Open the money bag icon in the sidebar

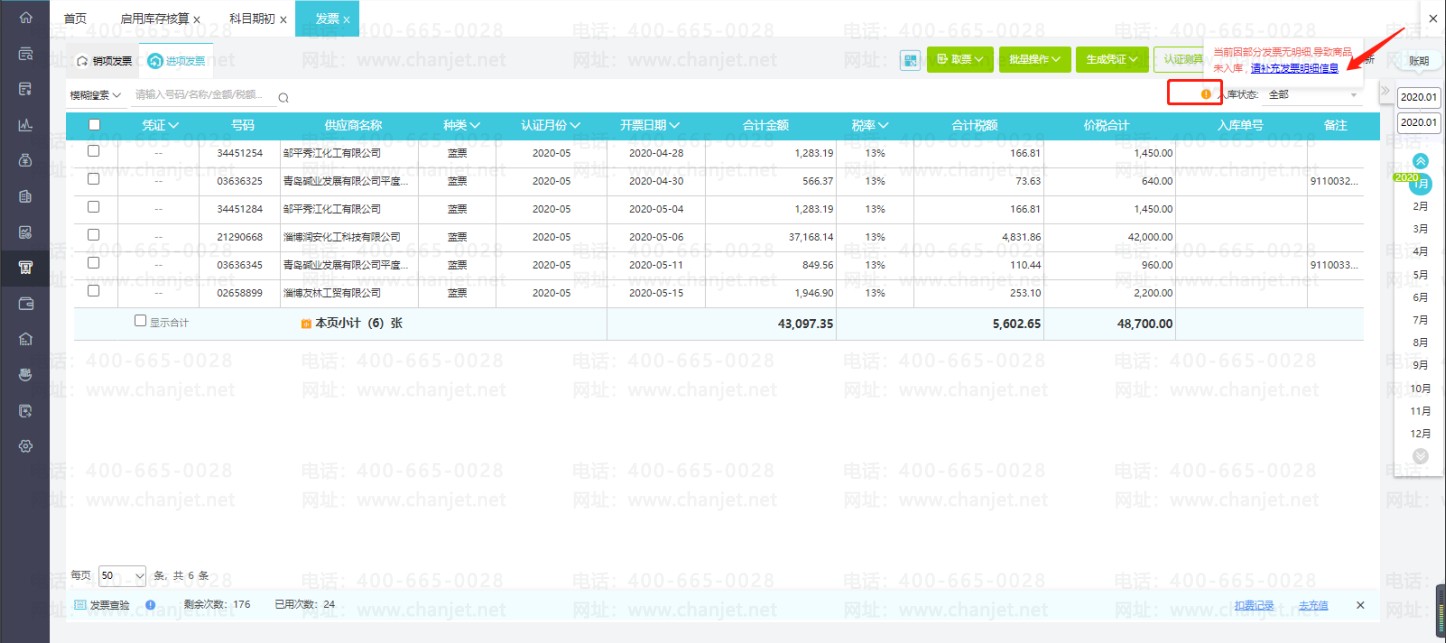coord(26,160)
